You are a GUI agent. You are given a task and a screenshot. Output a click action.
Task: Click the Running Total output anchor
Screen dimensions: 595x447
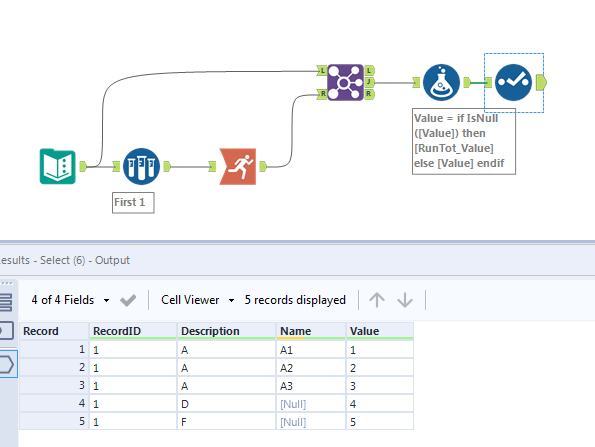pos(263,166)
